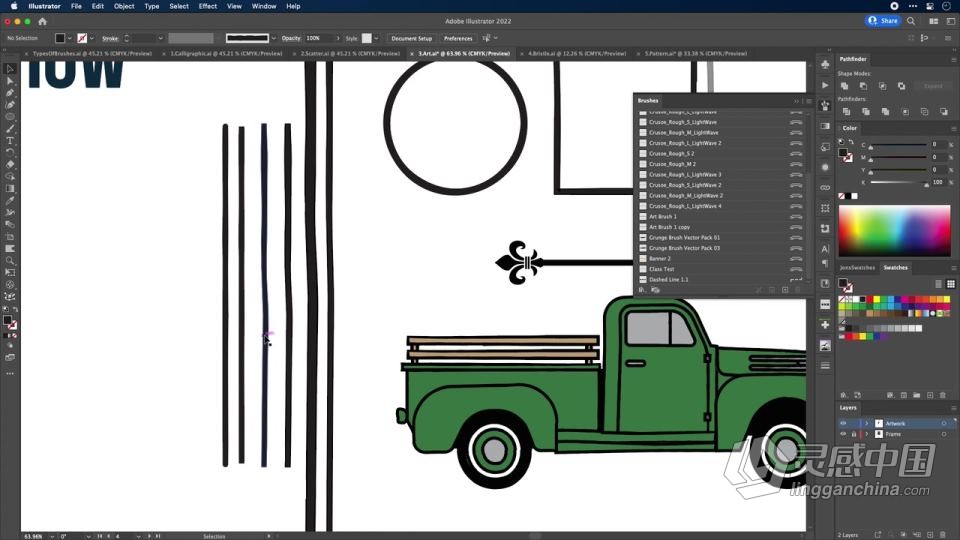The image size is (960, 540).
Task: Apply Minus Back pathfinder
Action: click(x=943, y=111)
